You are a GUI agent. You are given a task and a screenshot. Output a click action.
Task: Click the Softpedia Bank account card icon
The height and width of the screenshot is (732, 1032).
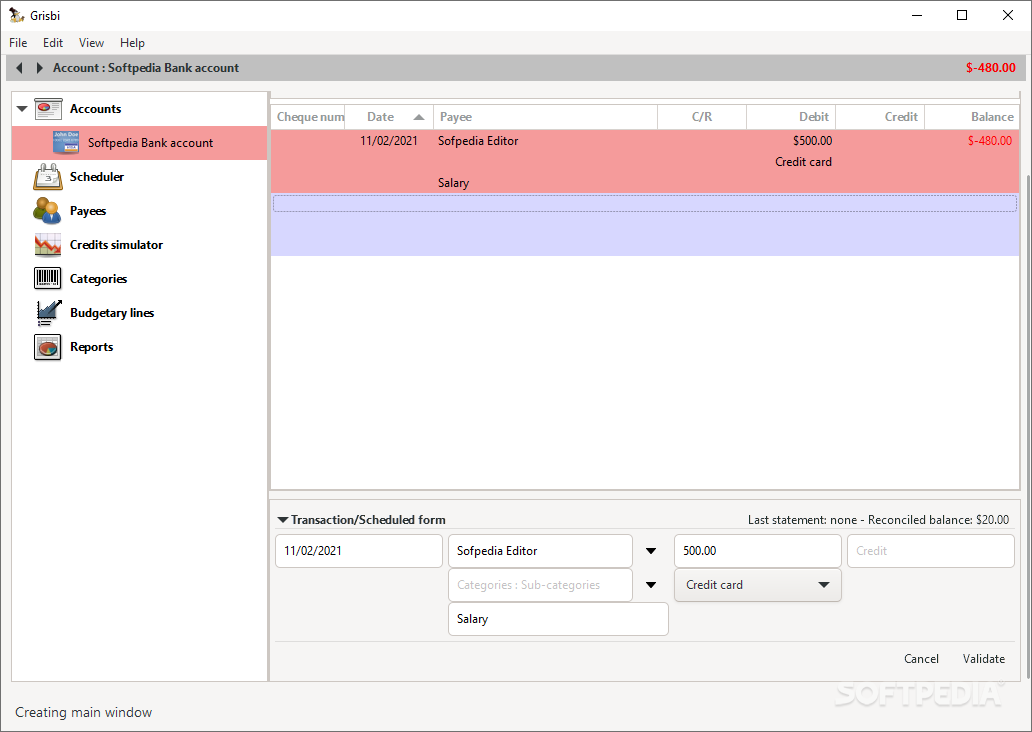pos(66,143)
